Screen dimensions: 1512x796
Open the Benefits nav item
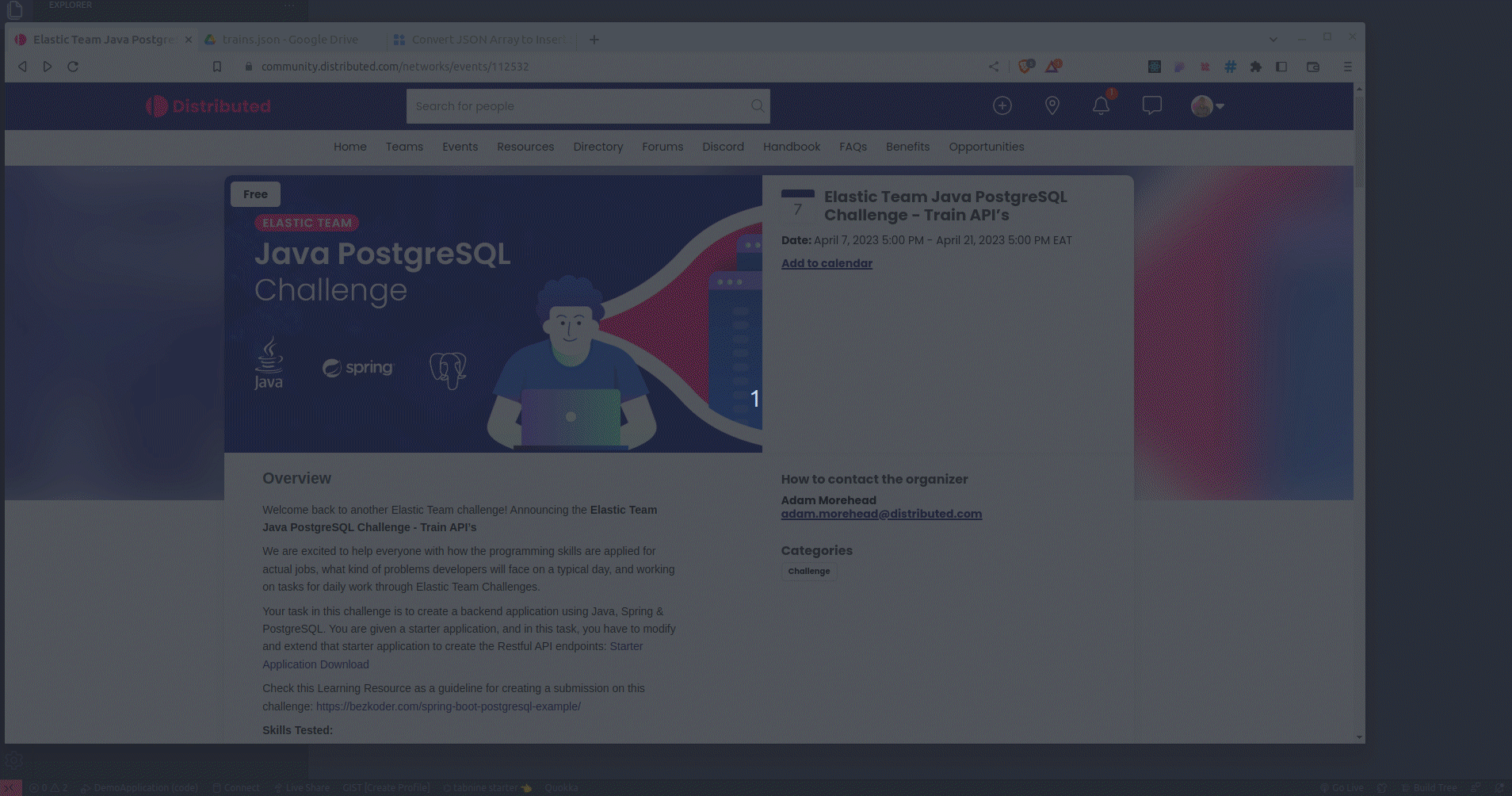click(907, 147)
